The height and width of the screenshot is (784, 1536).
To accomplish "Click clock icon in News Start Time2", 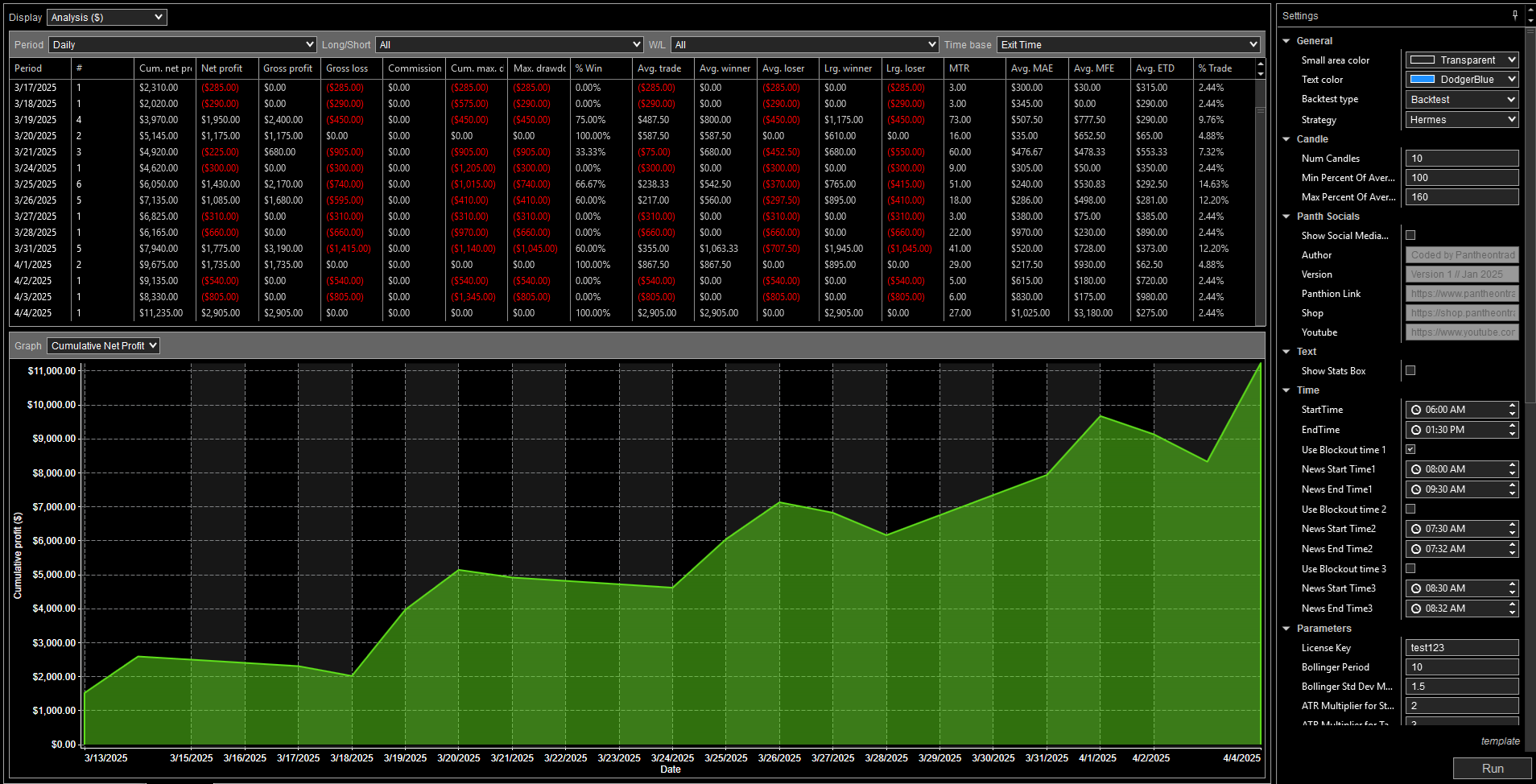I will pos(1416,529).
